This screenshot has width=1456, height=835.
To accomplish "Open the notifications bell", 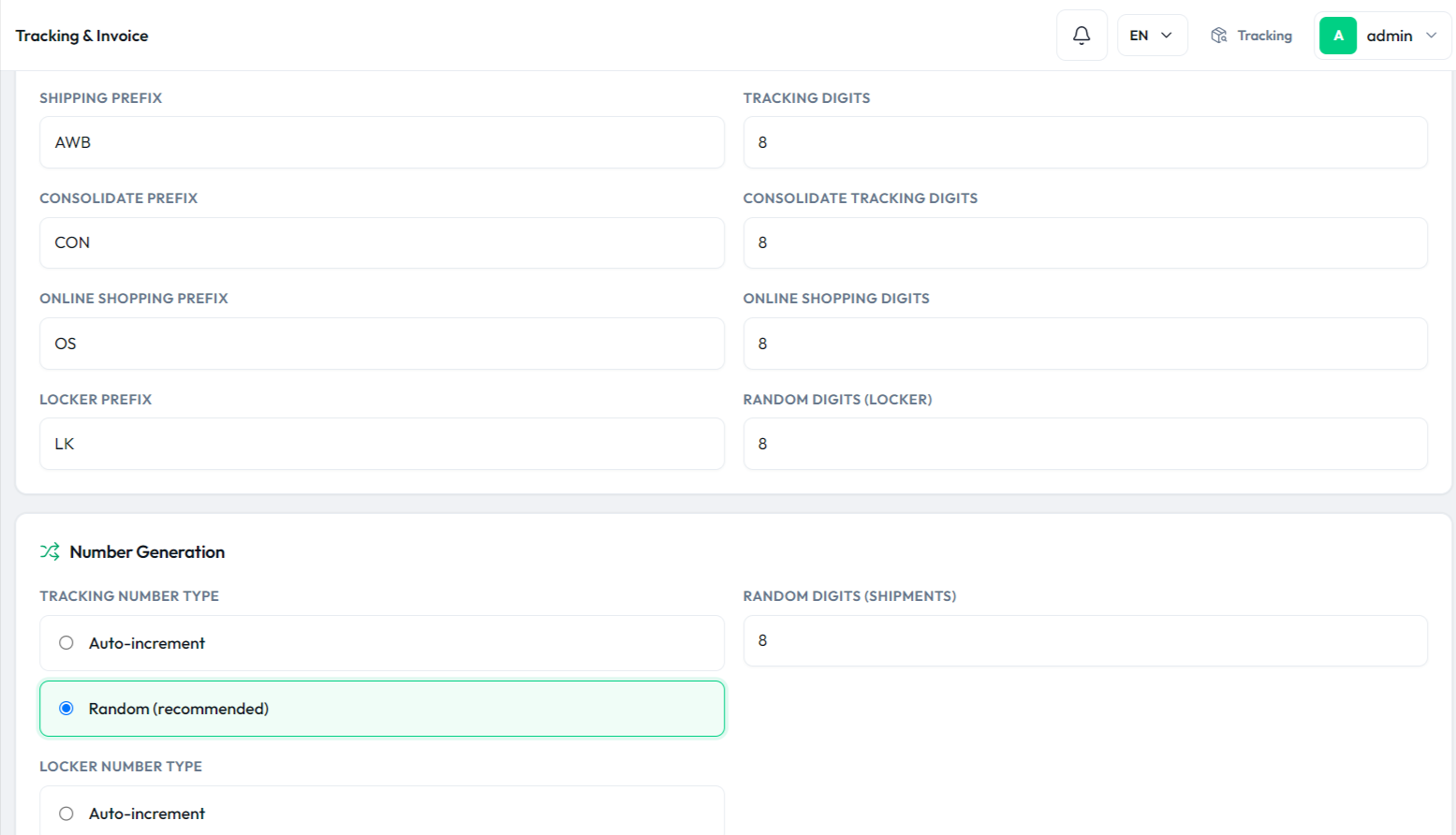I will point(1081,36).
